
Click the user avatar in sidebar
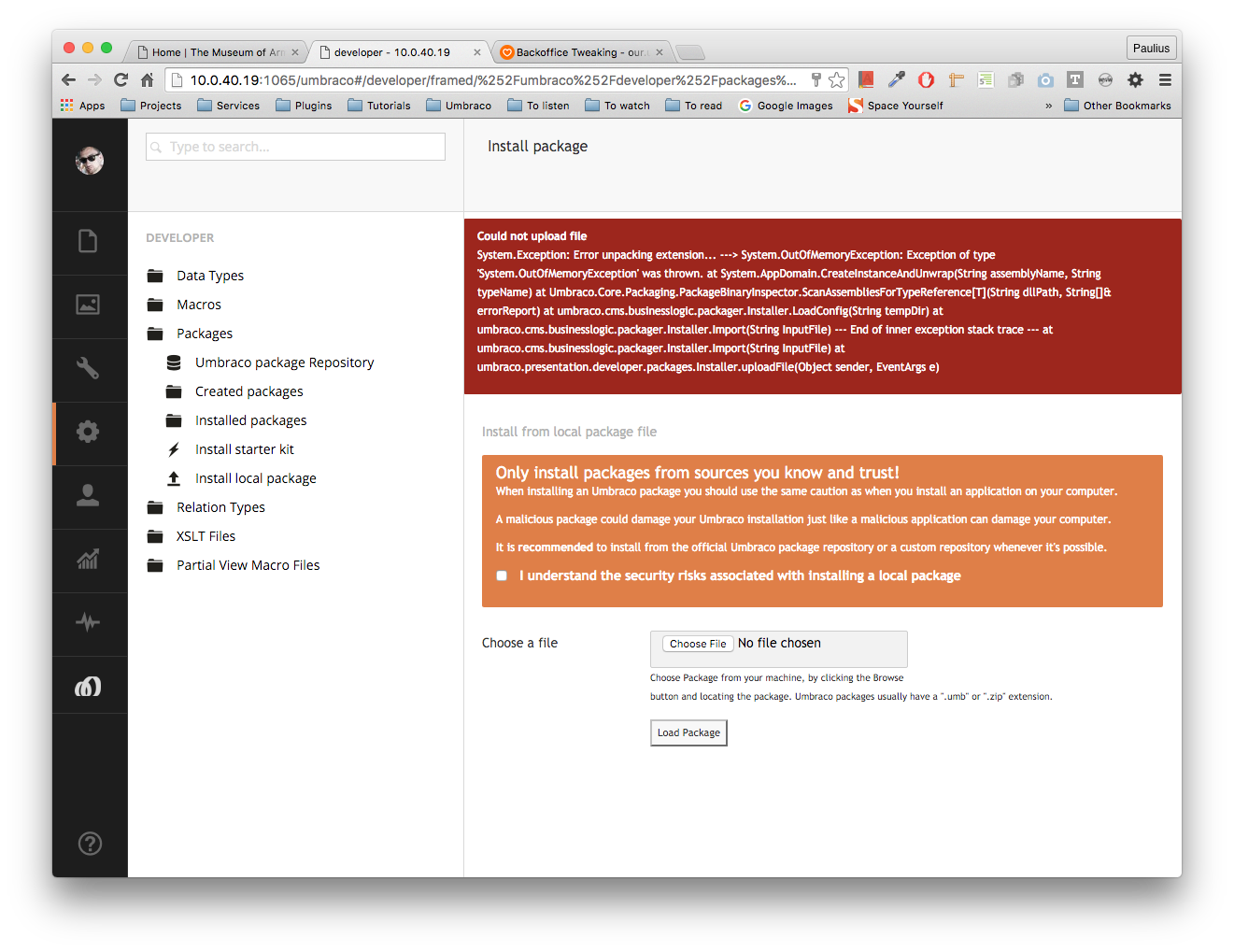click(90, 161)
